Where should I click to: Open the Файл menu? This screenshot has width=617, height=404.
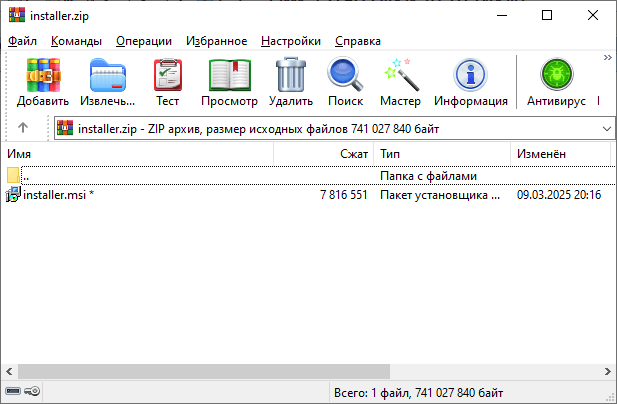click(x=22, y=41)
